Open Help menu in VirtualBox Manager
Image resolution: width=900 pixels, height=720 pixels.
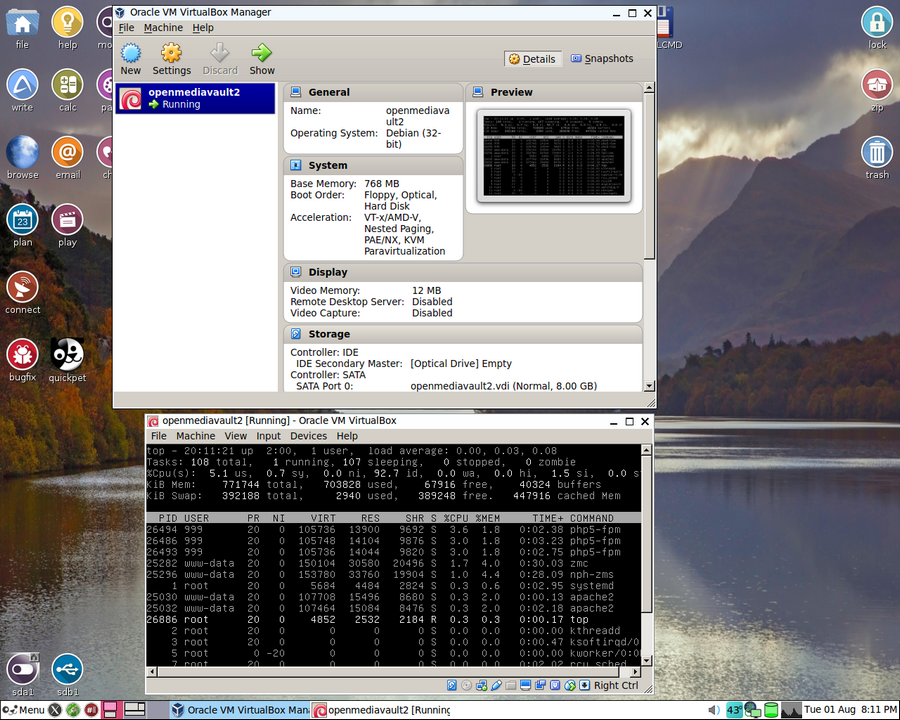coord(203,28)
